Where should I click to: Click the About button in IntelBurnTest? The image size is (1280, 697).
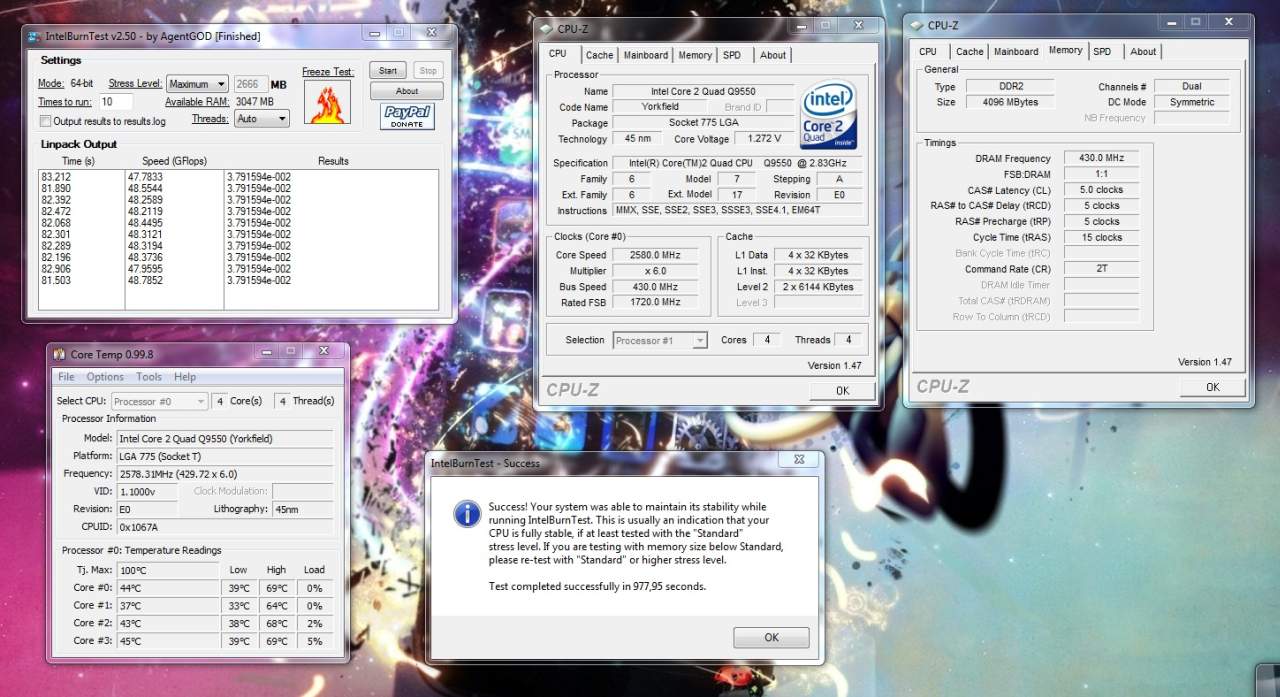click(407, 91)
